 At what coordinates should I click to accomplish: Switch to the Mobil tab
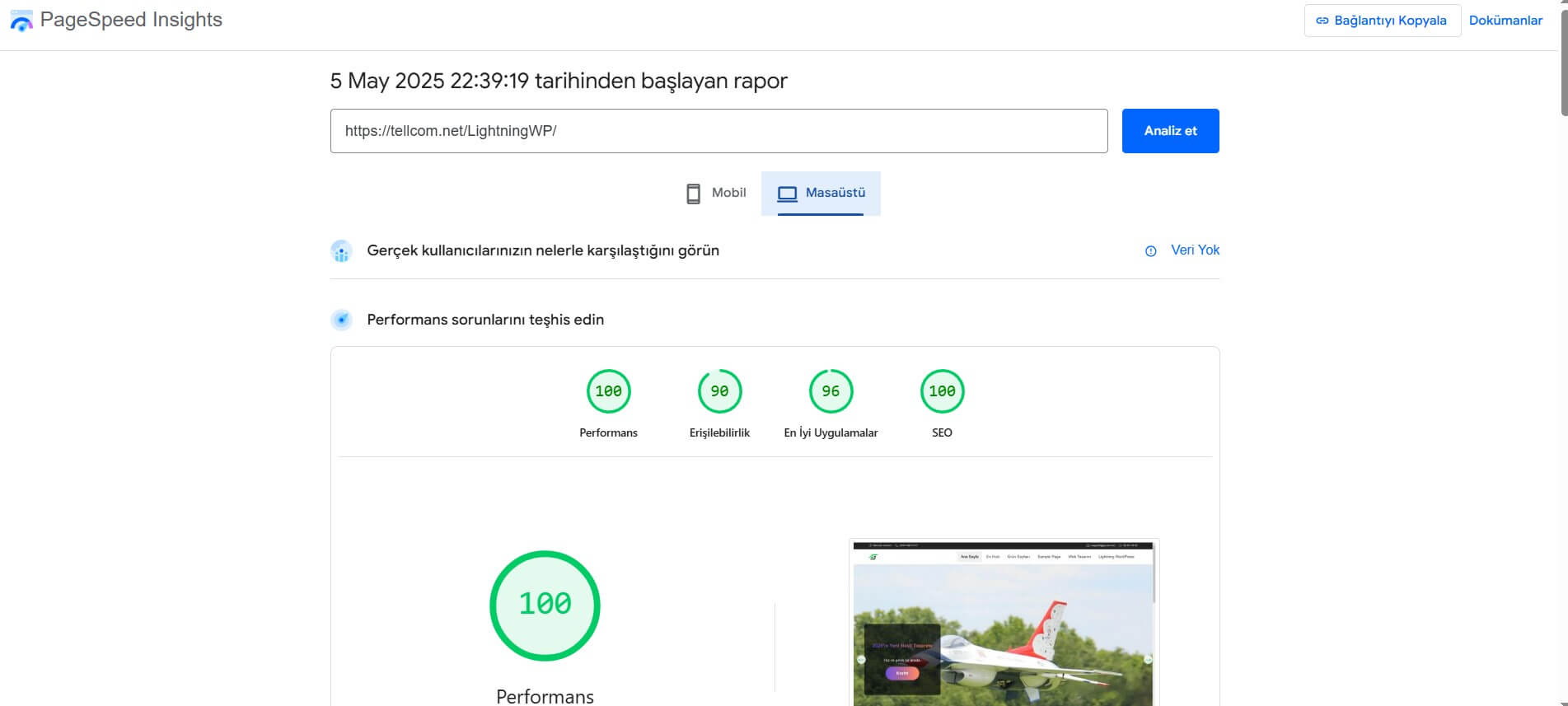[x=716, y=193]
